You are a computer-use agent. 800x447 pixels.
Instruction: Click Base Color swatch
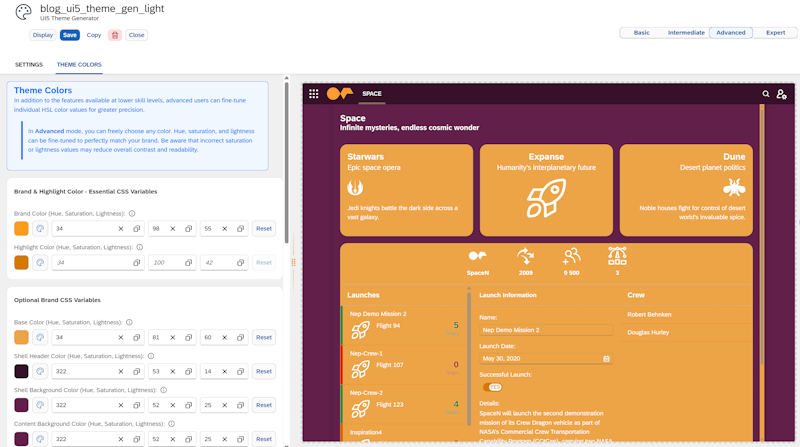coord(21,337)
